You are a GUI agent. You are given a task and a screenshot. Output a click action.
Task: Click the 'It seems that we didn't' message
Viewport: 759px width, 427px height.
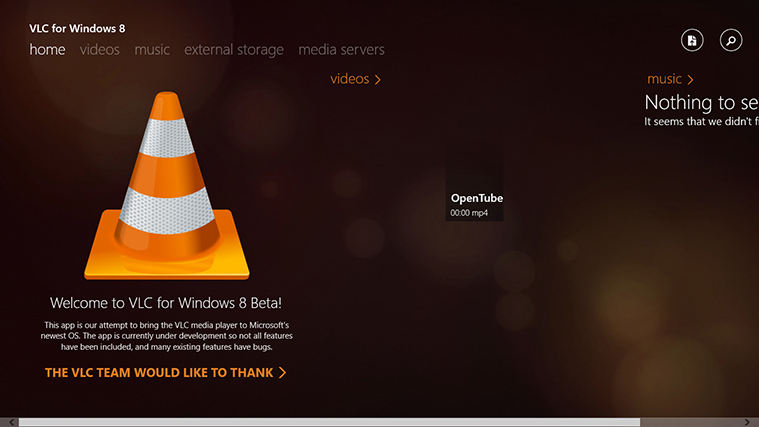tap(701, 122)
